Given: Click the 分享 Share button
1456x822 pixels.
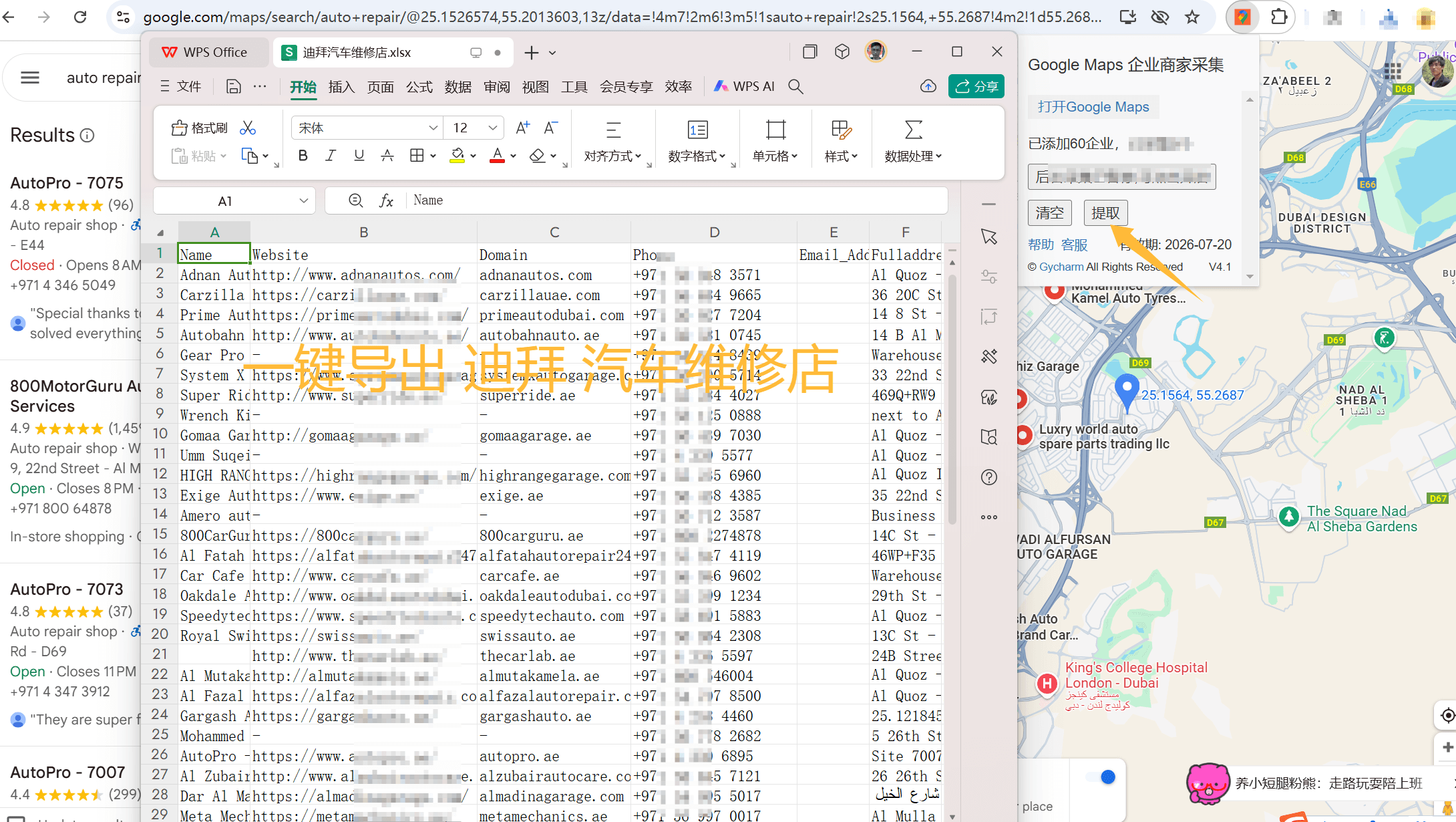Looking at the screenshot, I should 976,86.
